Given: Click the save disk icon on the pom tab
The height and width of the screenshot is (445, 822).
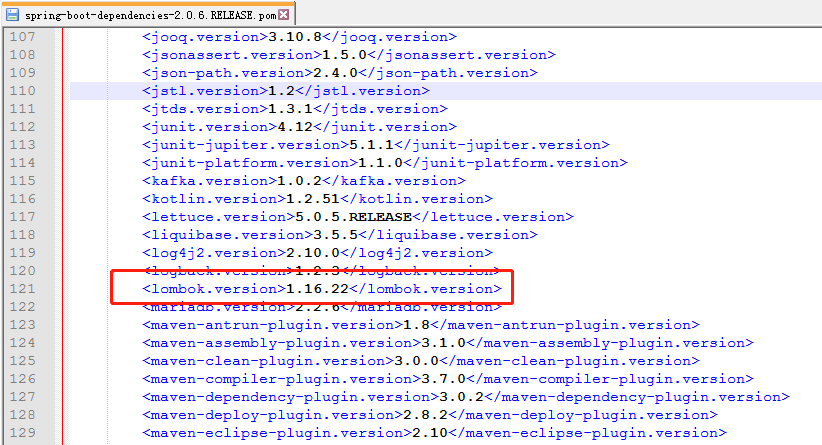Looking at the screenshot, I should (13, 15).
